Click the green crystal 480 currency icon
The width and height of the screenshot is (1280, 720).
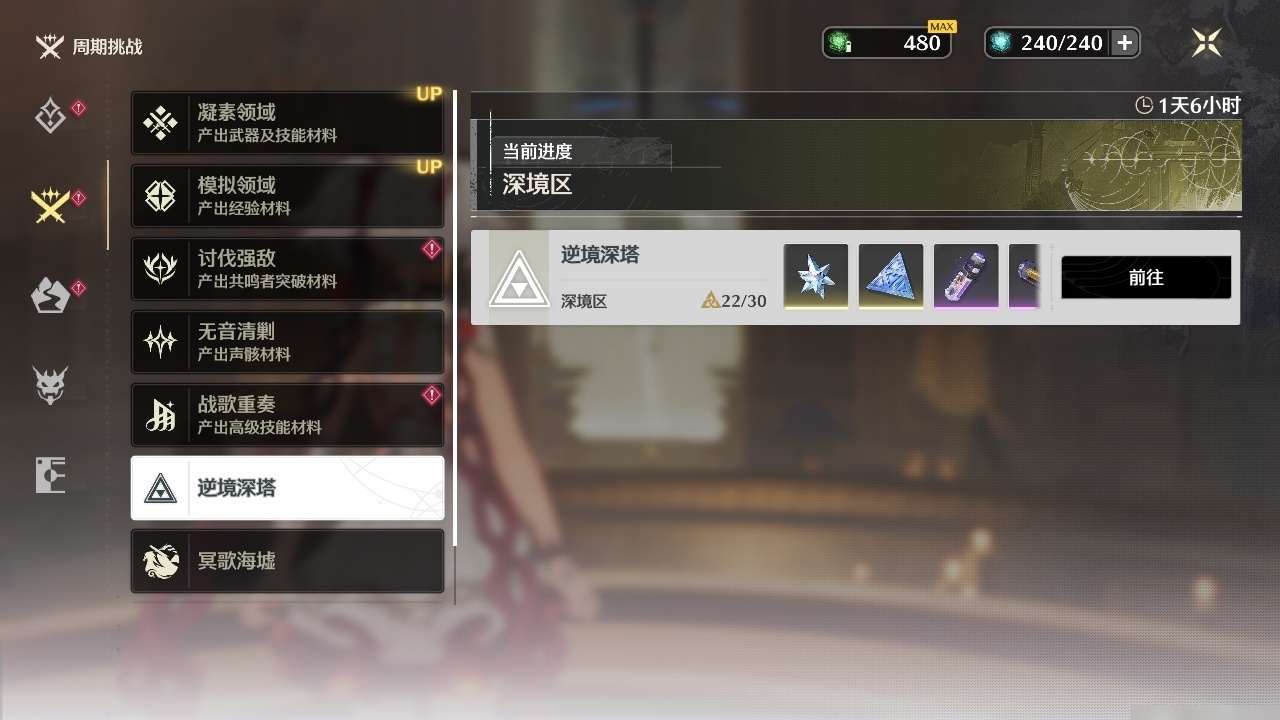coord(838,43)
